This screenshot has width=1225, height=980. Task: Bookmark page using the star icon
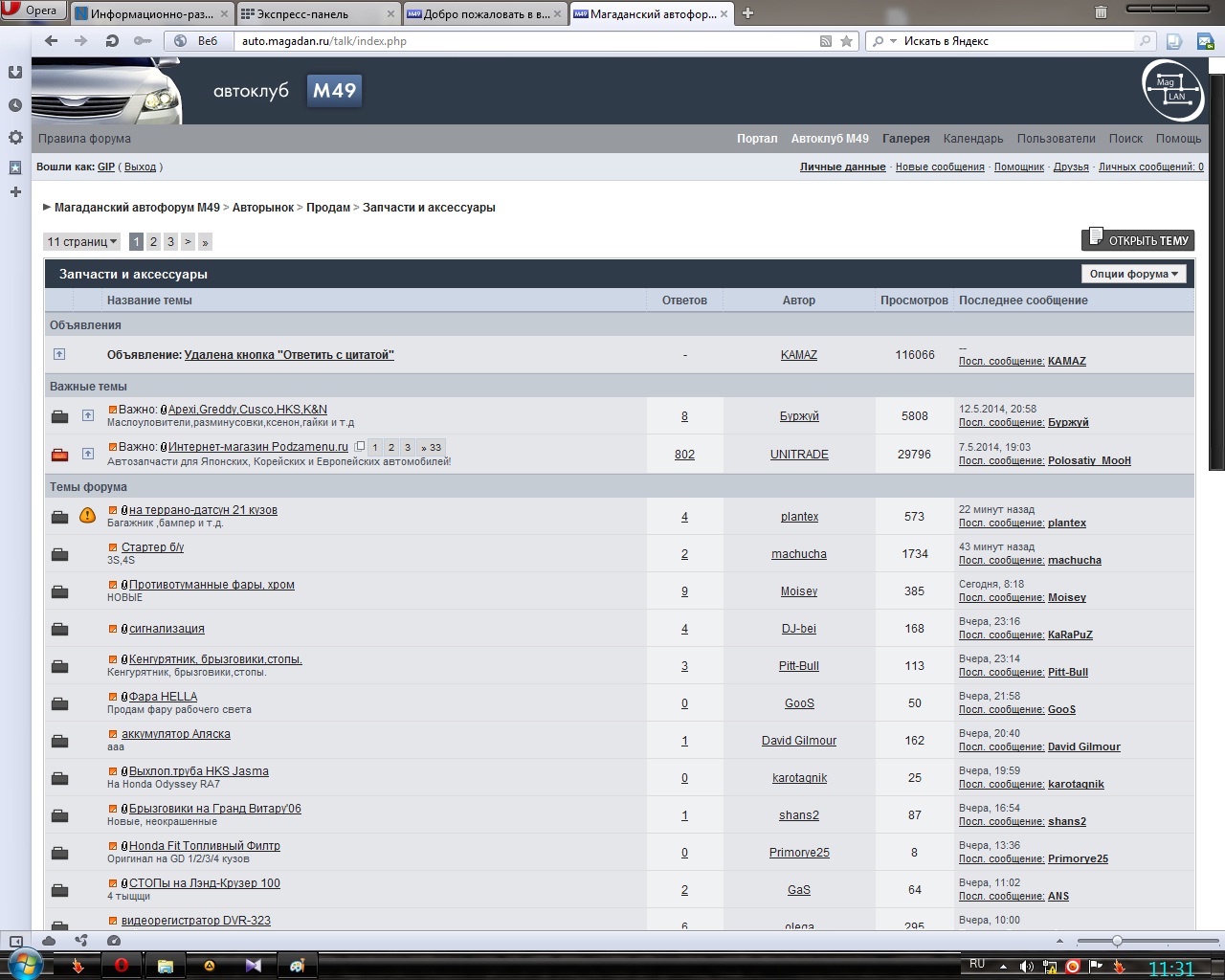click(846, 41)
